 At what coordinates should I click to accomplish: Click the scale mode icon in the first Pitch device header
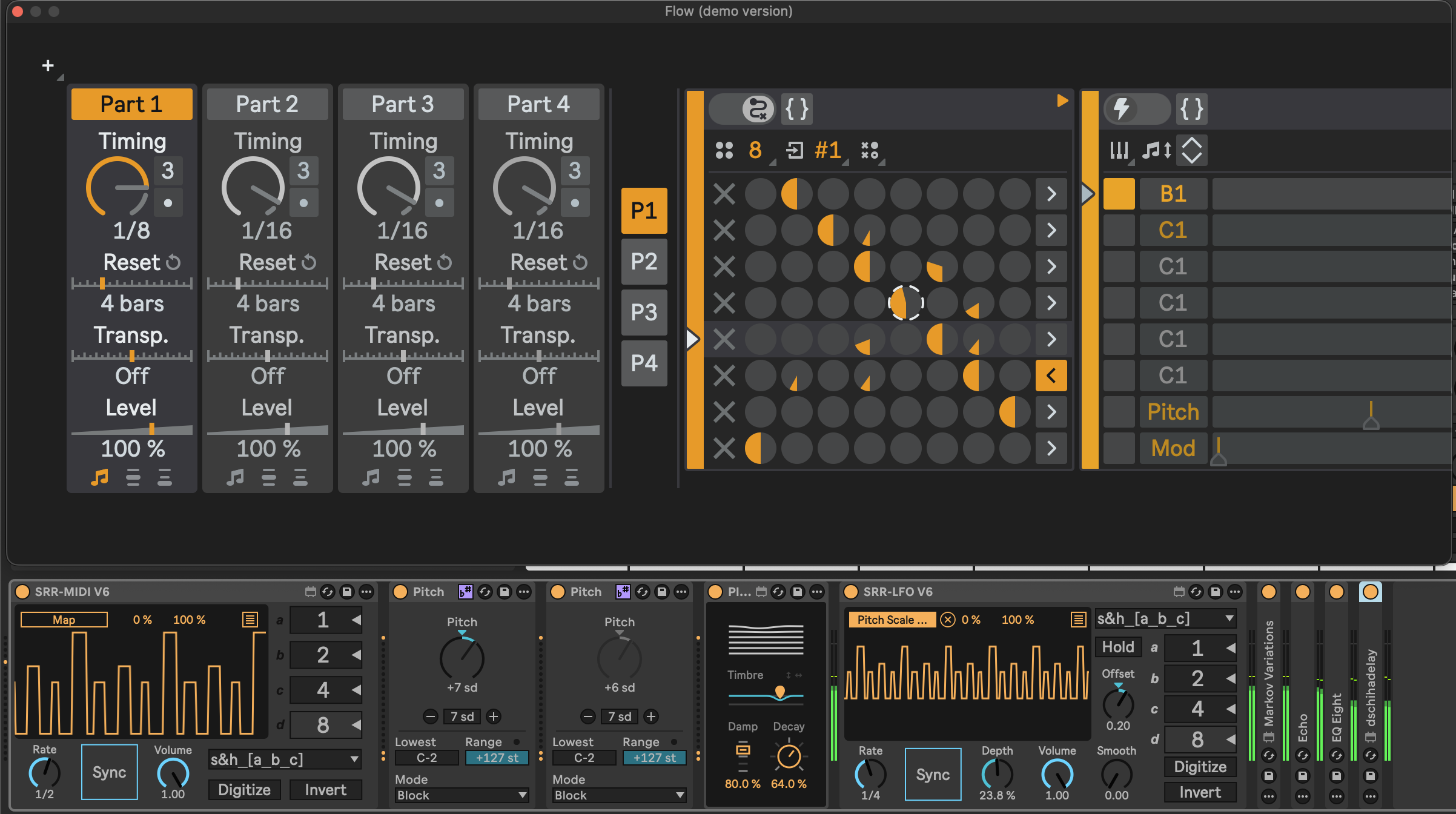(x=465, y=592)
